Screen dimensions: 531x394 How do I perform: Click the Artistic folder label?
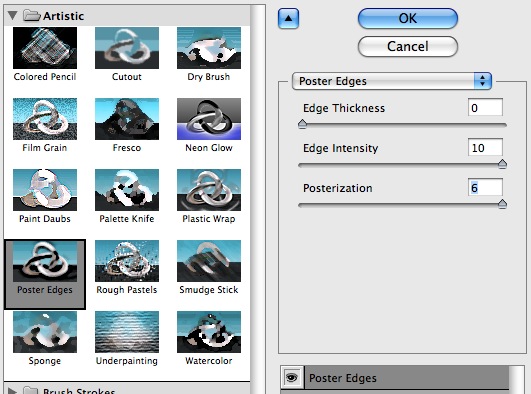click(x=63, y=16)
